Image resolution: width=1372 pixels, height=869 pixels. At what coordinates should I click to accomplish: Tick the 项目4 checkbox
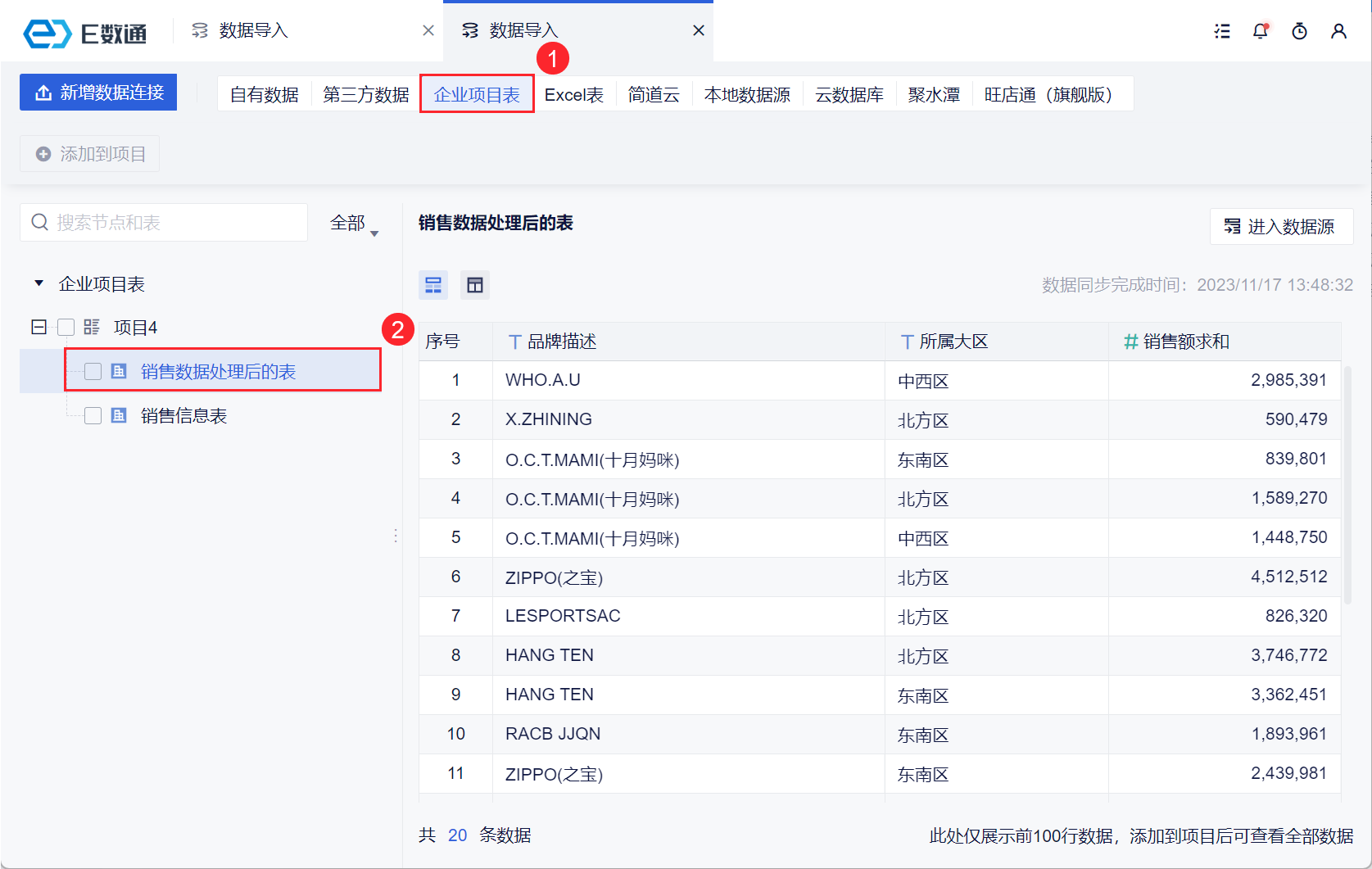pyautogui.click(x=66, y=328)
